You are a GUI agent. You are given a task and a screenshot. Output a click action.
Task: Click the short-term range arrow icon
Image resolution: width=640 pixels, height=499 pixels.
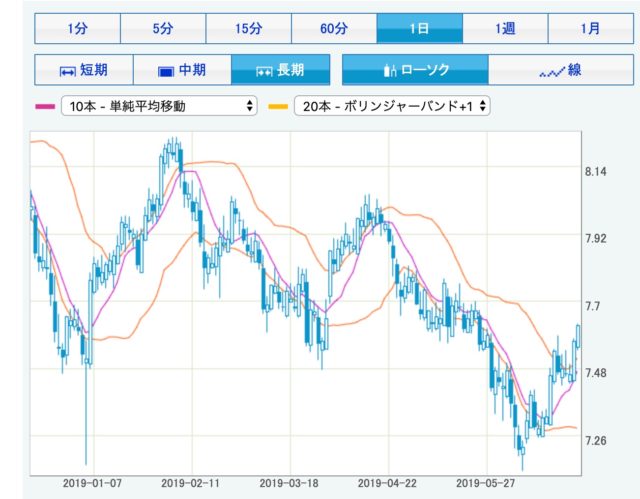[x=68, y=71]
